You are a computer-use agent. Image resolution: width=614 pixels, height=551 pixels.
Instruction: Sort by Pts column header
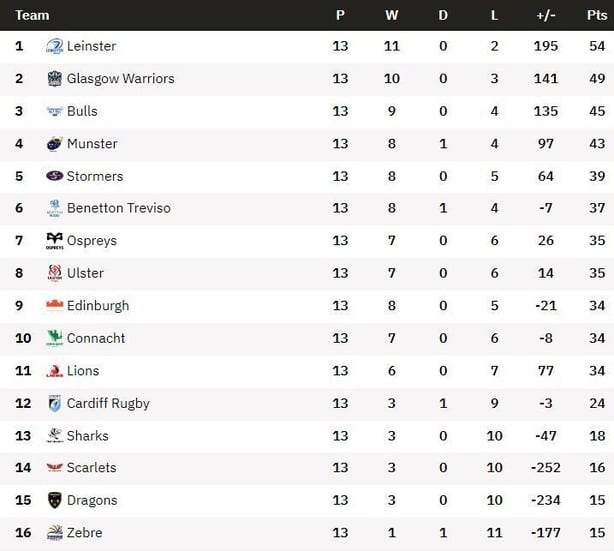pyautogui.click(x=597, y=15)
